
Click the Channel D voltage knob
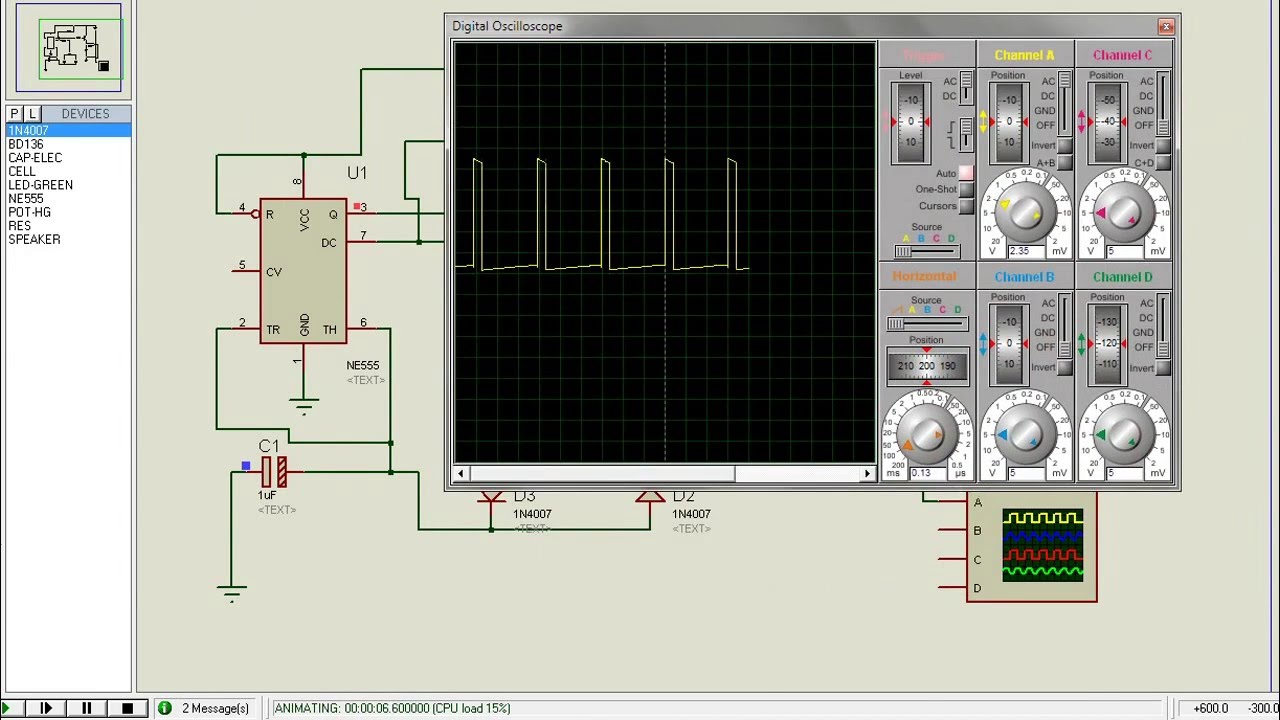pyautogui.click(x=1122, y=434)
